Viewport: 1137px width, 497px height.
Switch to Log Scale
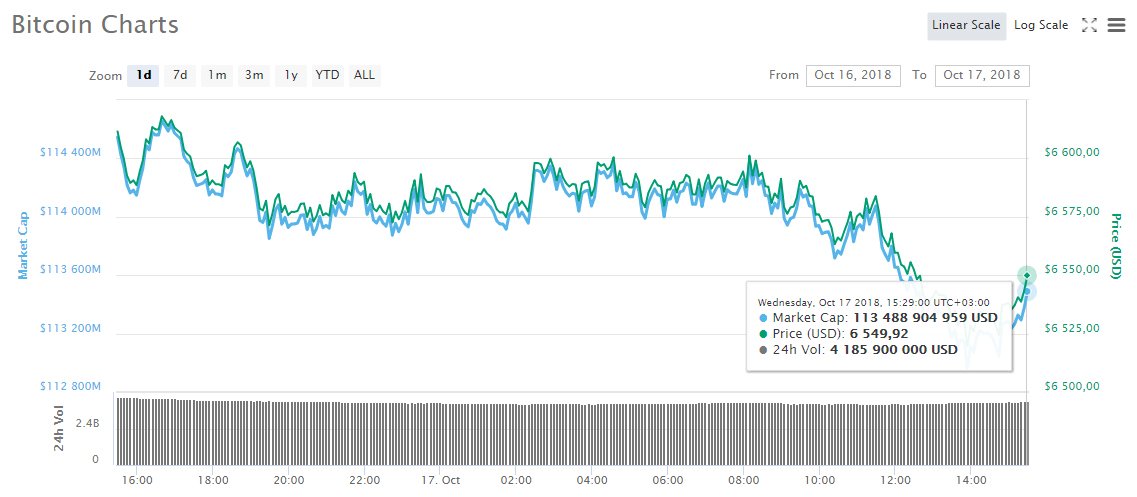(1041, 25)
